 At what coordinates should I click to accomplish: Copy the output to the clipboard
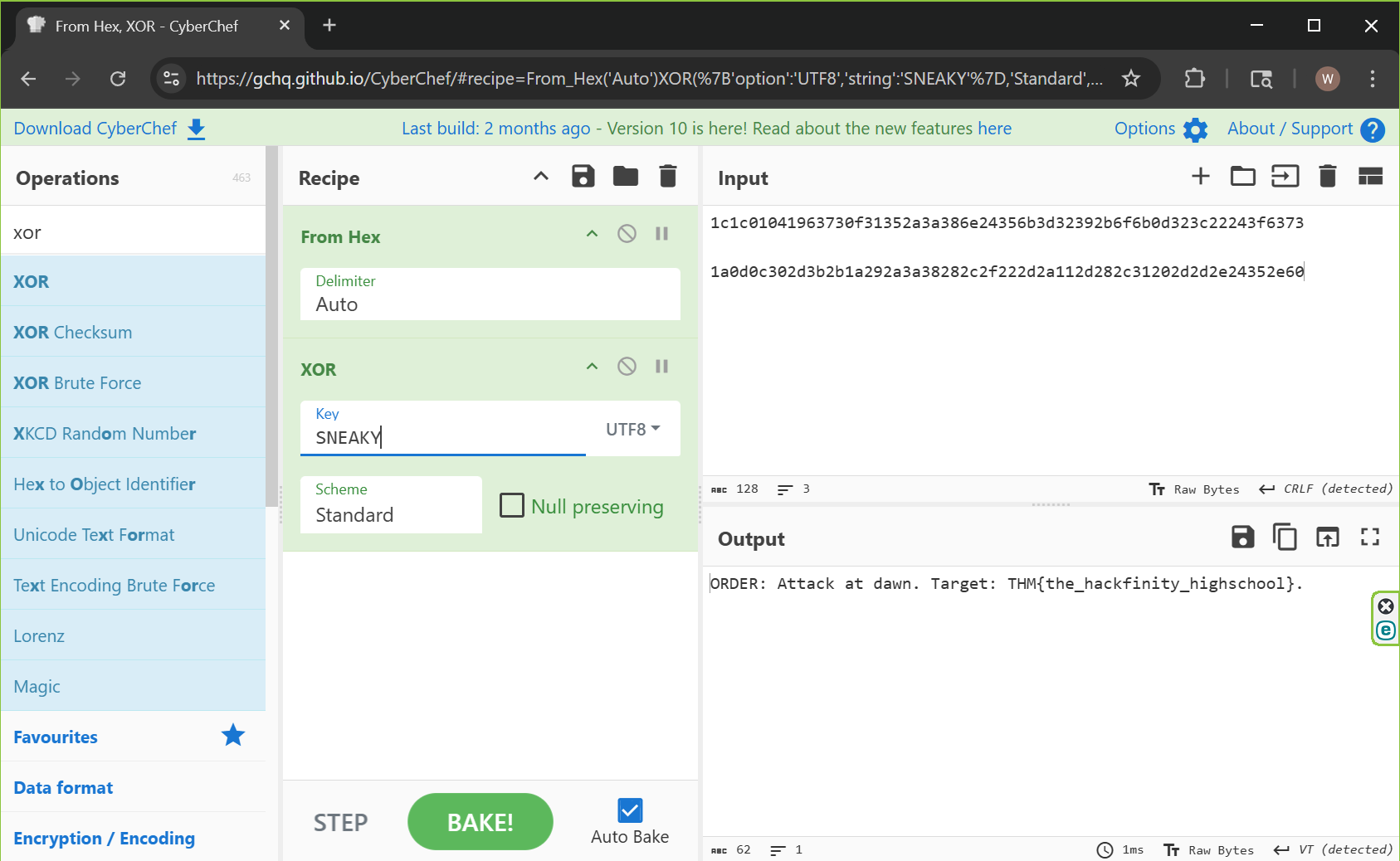tap(1285, 538)
